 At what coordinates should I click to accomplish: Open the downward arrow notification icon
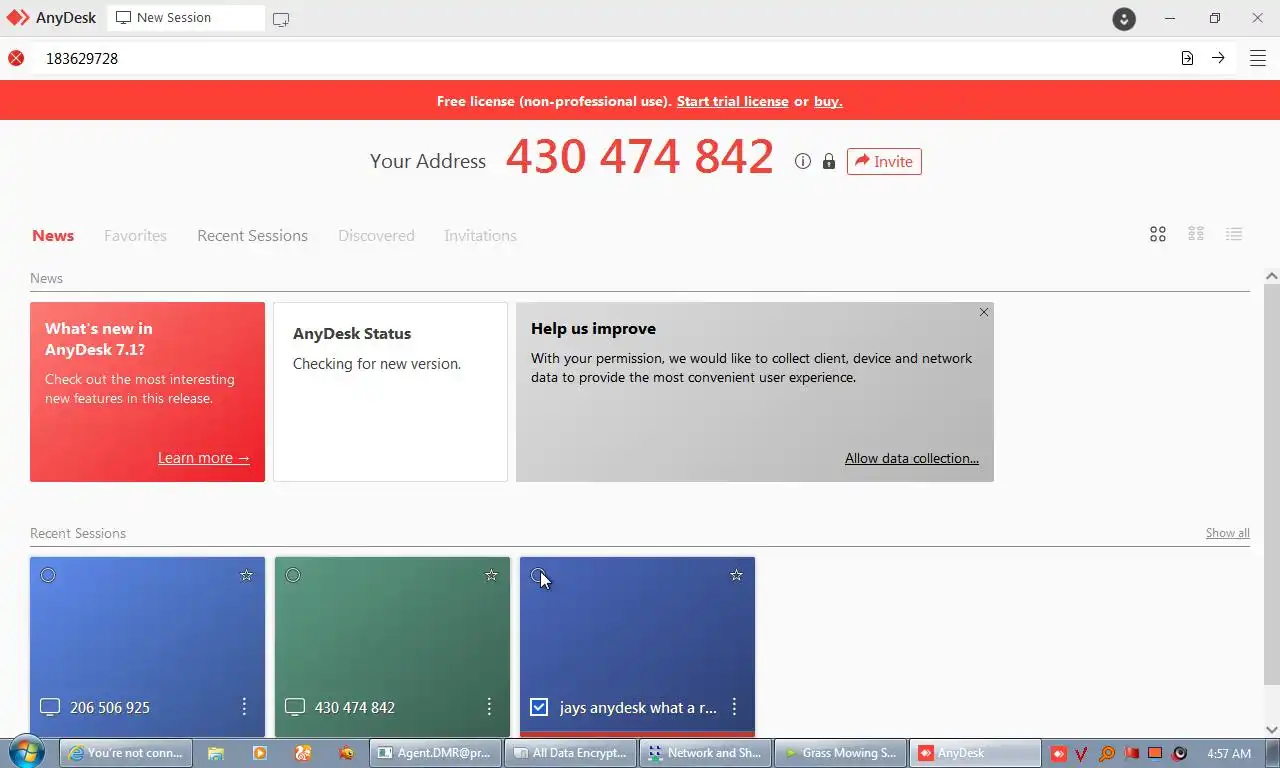[x=1124, y=18]
